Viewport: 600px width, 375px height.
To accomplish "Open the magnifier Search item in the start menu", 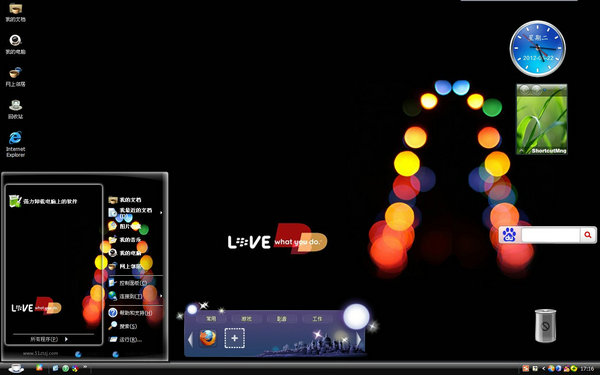I will point(122,326).
